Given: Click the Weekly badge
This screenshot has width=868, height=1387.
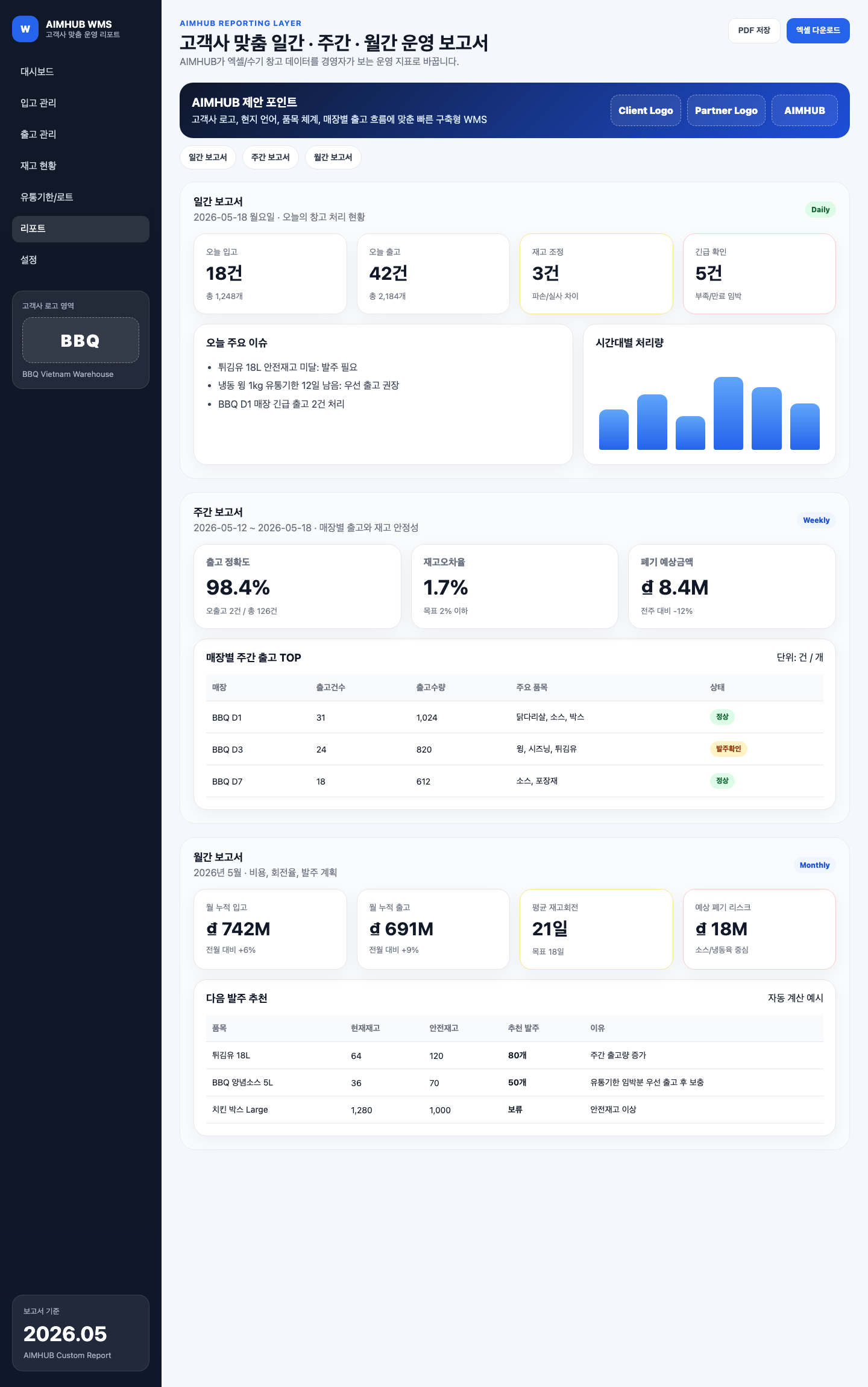Looking at the screenshot, I should point(816,520).
